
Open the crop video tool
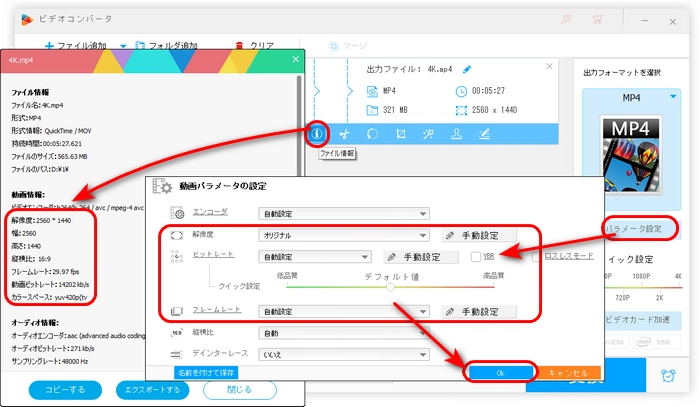[x=400, y=132]
